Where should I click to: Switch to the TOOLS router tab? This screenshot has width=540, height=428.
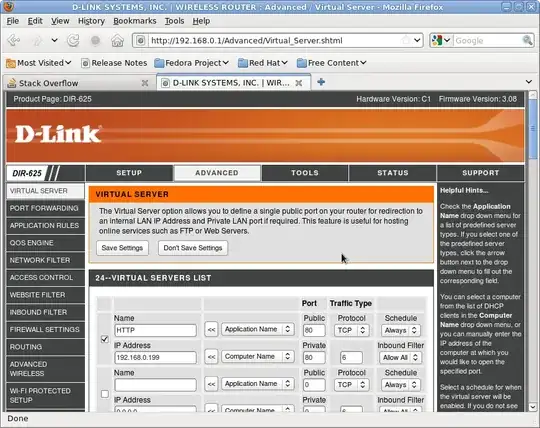pyautogui.click(x=305, y=173)
